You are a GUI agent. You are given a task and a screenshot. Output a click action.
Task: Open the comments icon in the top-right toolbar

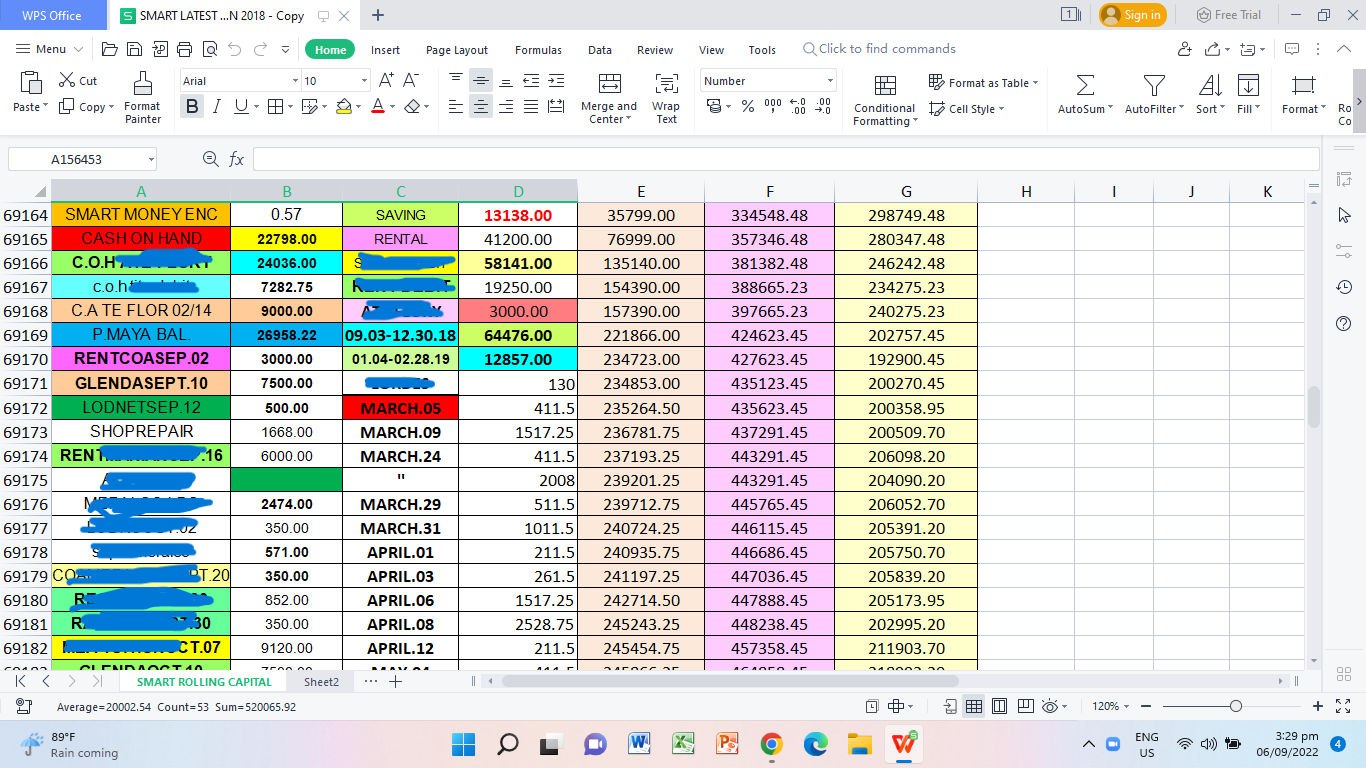coord(1292,49)
